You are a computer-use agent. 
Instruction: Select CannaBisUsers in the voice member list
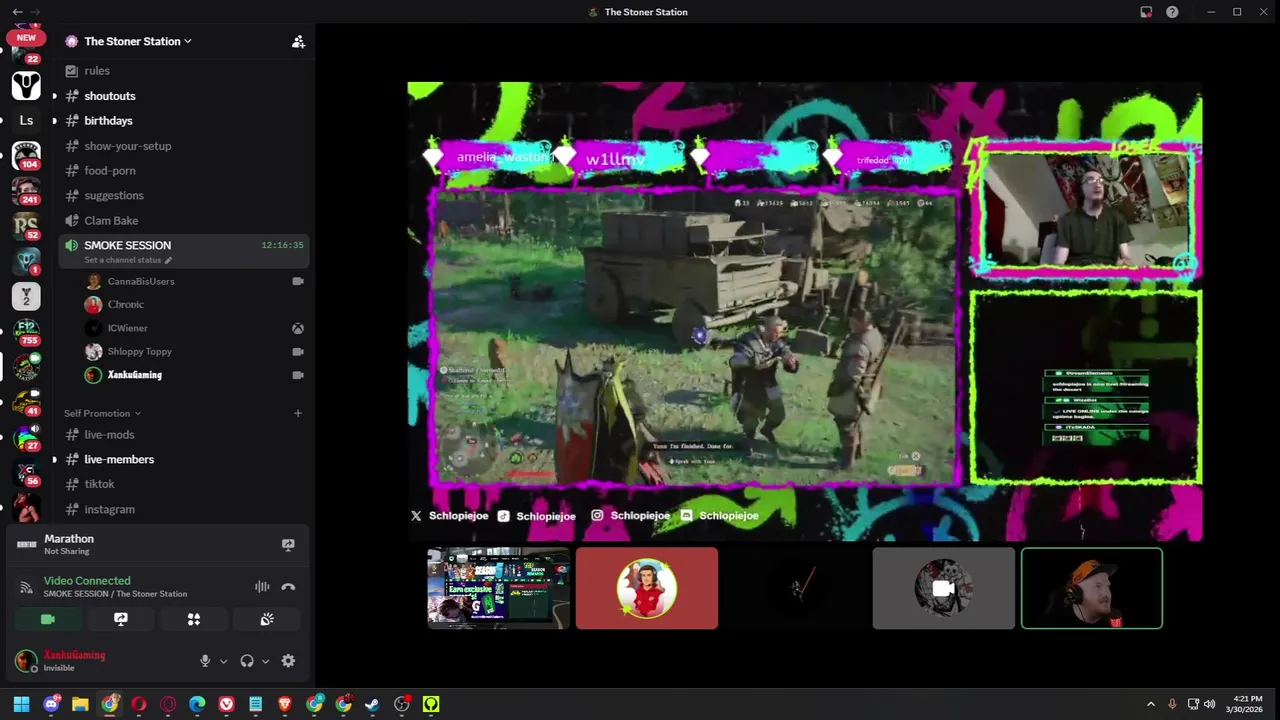[x=141, y=282]
